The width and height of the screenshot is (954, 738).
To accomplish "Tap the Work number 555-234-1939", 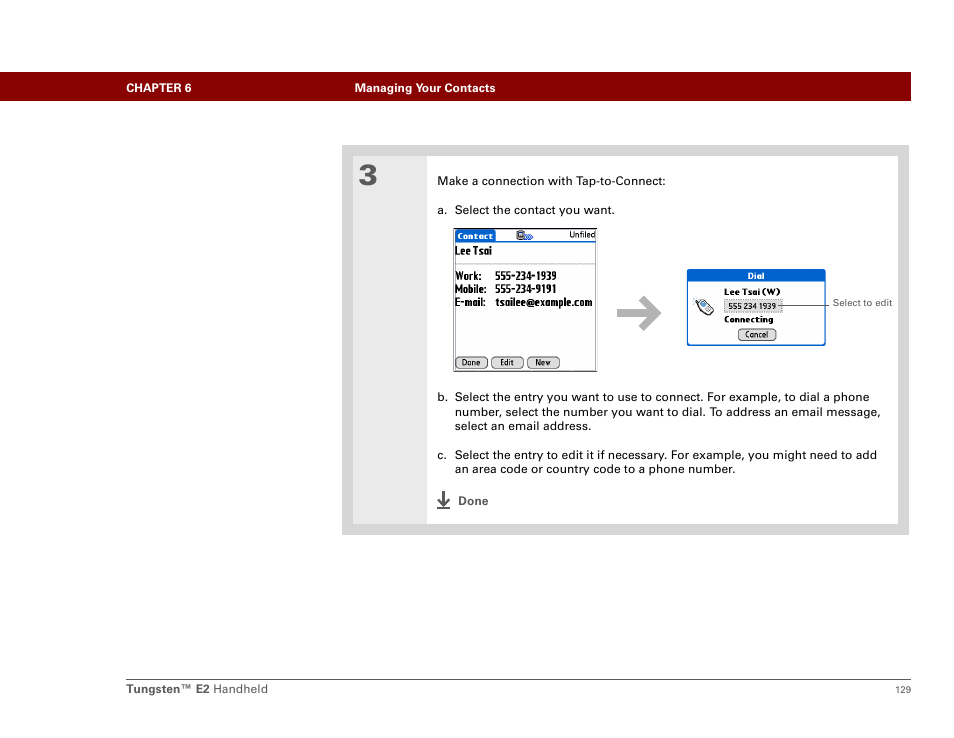I will 525,276.
